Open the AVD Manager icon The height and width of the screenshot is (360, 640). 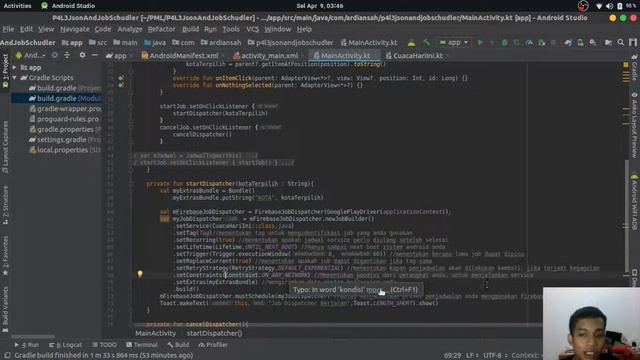pyautogui.click(x=580, y=42)
